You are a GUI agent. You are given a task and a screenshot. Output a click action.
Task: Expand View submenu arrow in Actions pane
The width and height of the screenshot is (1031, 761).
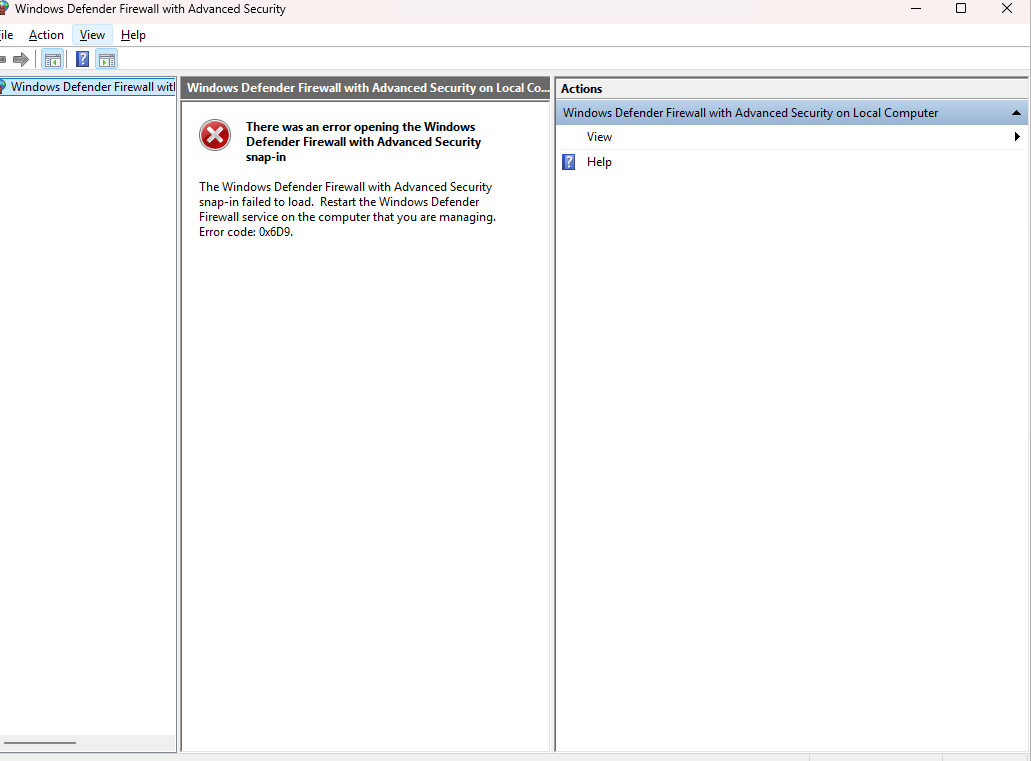[1017, 137]
